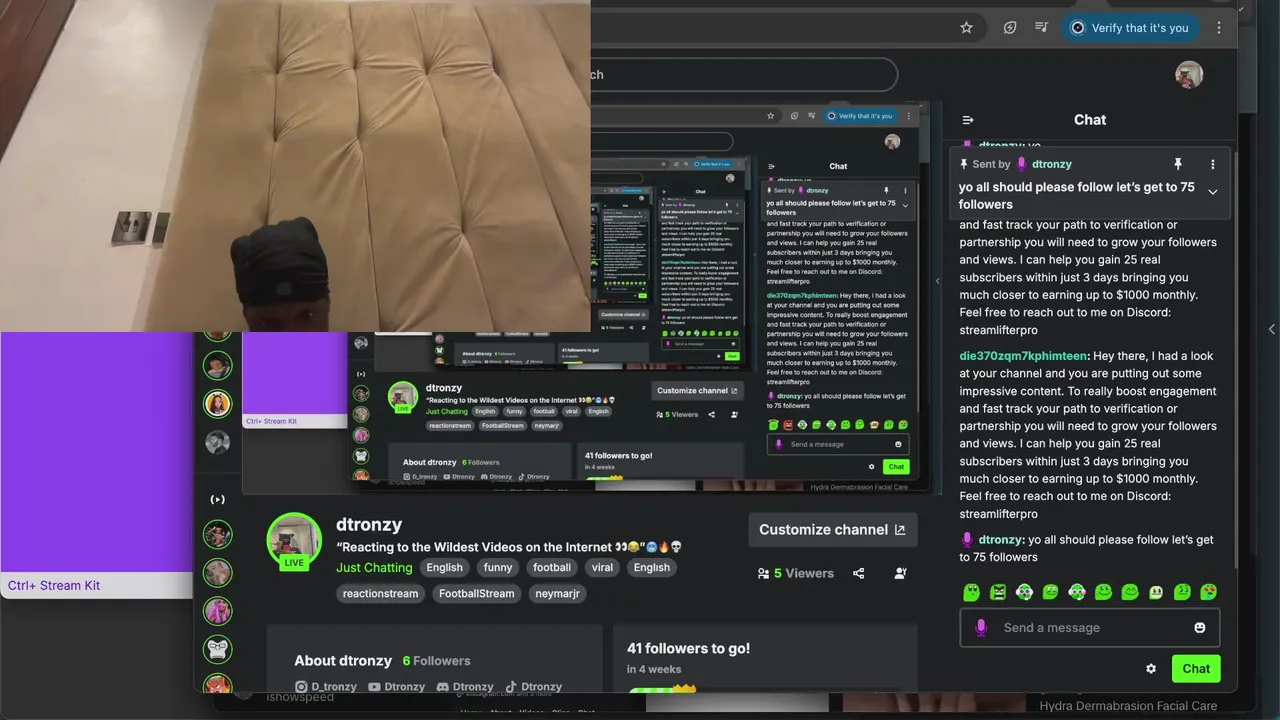Select the reactionstream tag
The width and height of the screenshot is (1280, 720).
[x=381, y=594]
